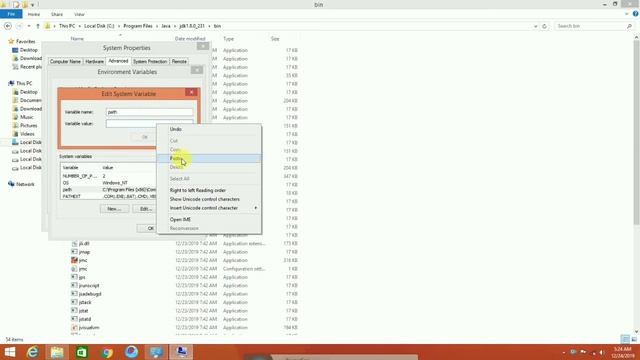Select the jstack file
The height and width of the screenshot is (360, 640).
coord(85,302)
